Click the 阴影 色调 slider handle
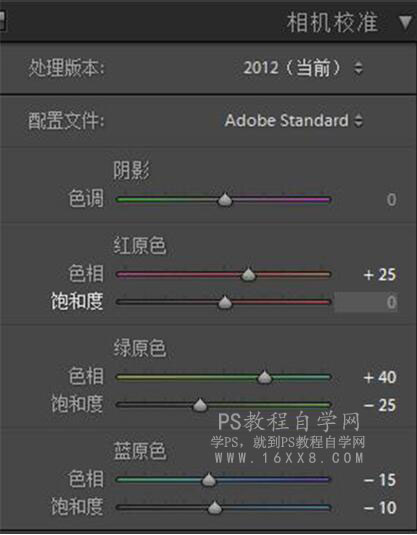Screen dimensions: 417x535 225,200
